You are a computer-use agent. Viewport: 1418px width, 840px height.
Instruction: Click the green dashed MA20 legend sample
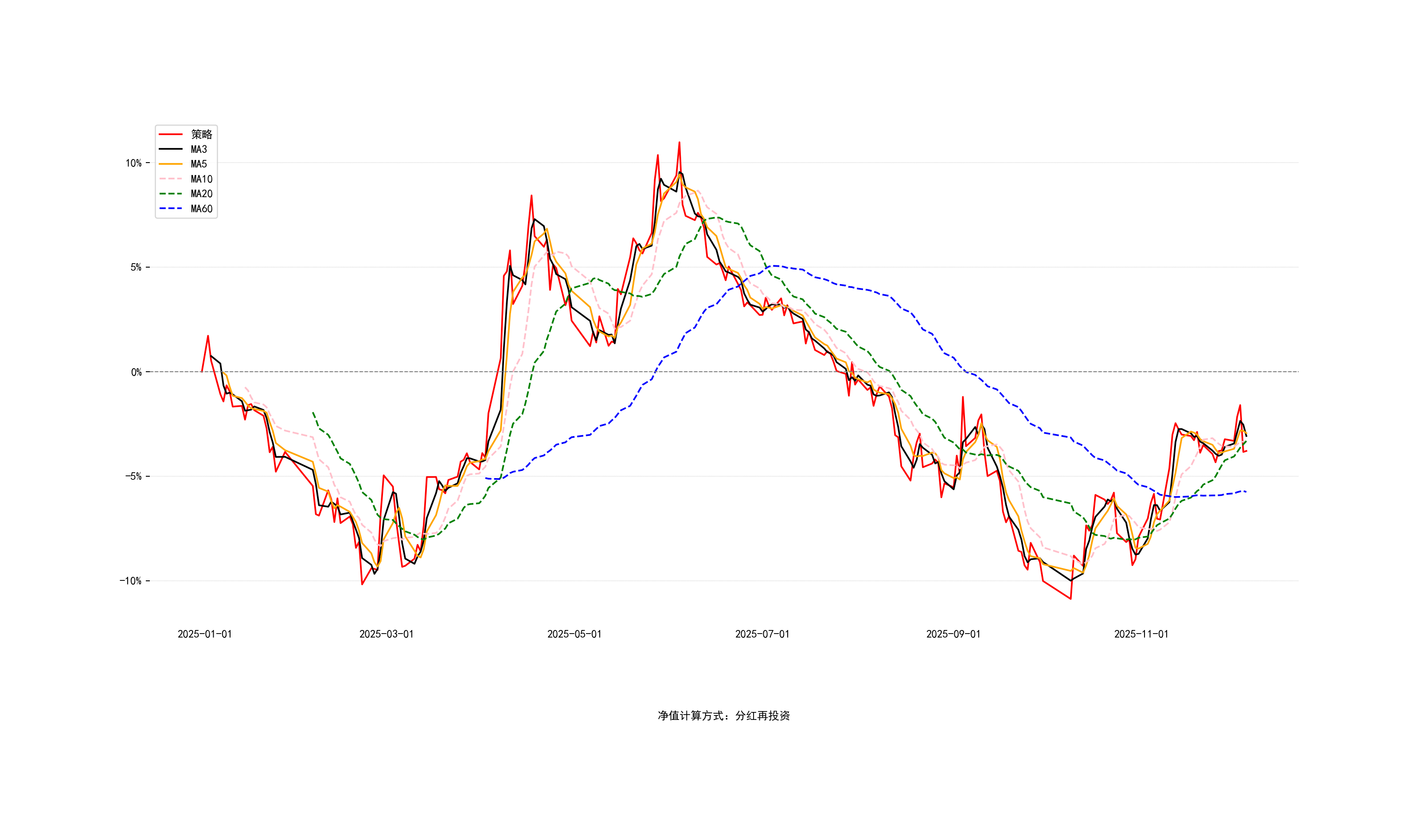171,194
